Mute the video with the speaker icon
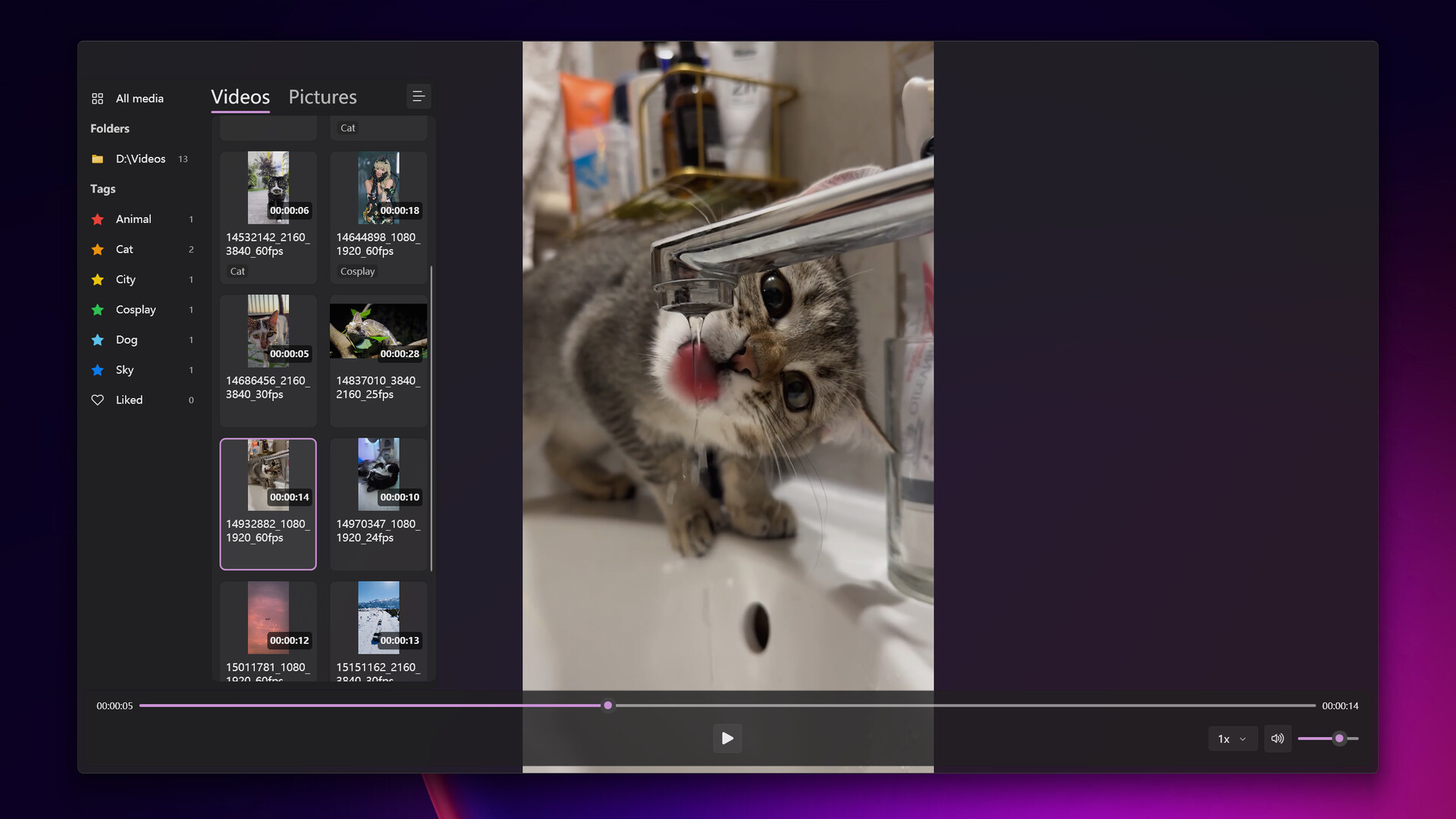The width and height of the screenshot is (1456, 819). [1277, 738]
